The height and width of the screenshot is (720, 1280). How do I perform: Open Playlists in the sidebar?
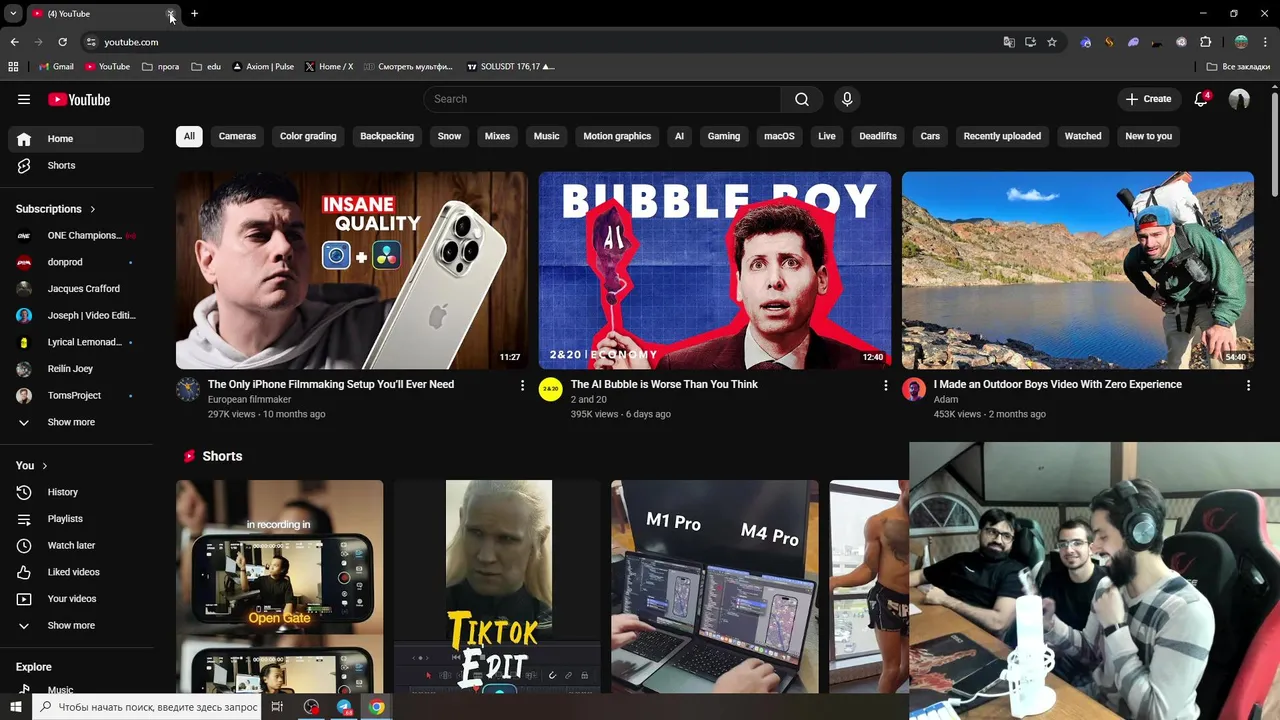76,519
